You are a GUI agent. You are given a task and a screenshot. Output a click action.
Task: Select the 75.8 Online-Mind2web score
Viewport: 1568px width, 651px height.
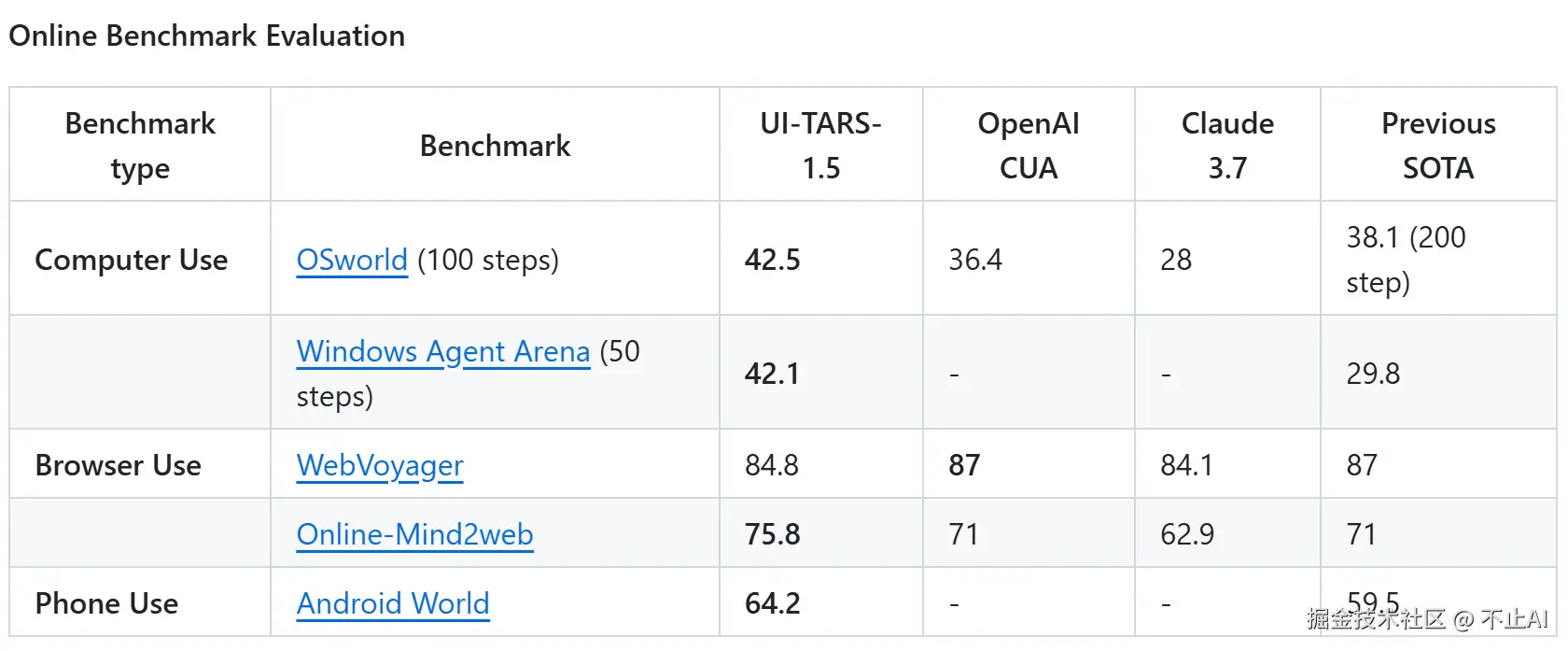click(773, 534)
